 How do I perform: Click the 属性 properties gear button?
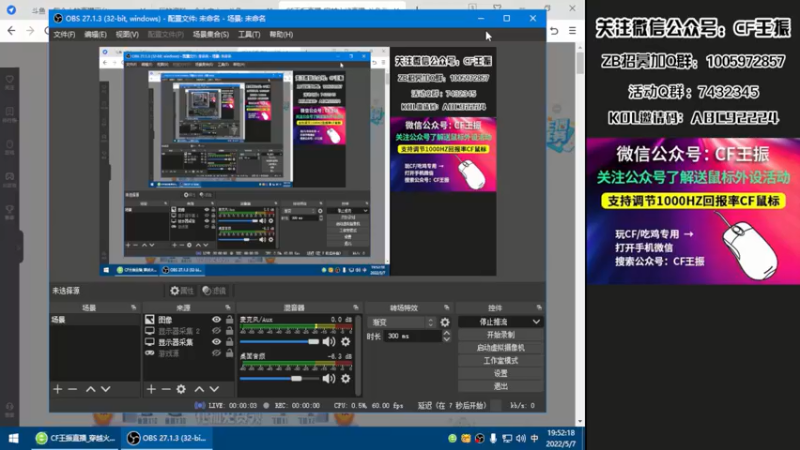click(182, 290)
